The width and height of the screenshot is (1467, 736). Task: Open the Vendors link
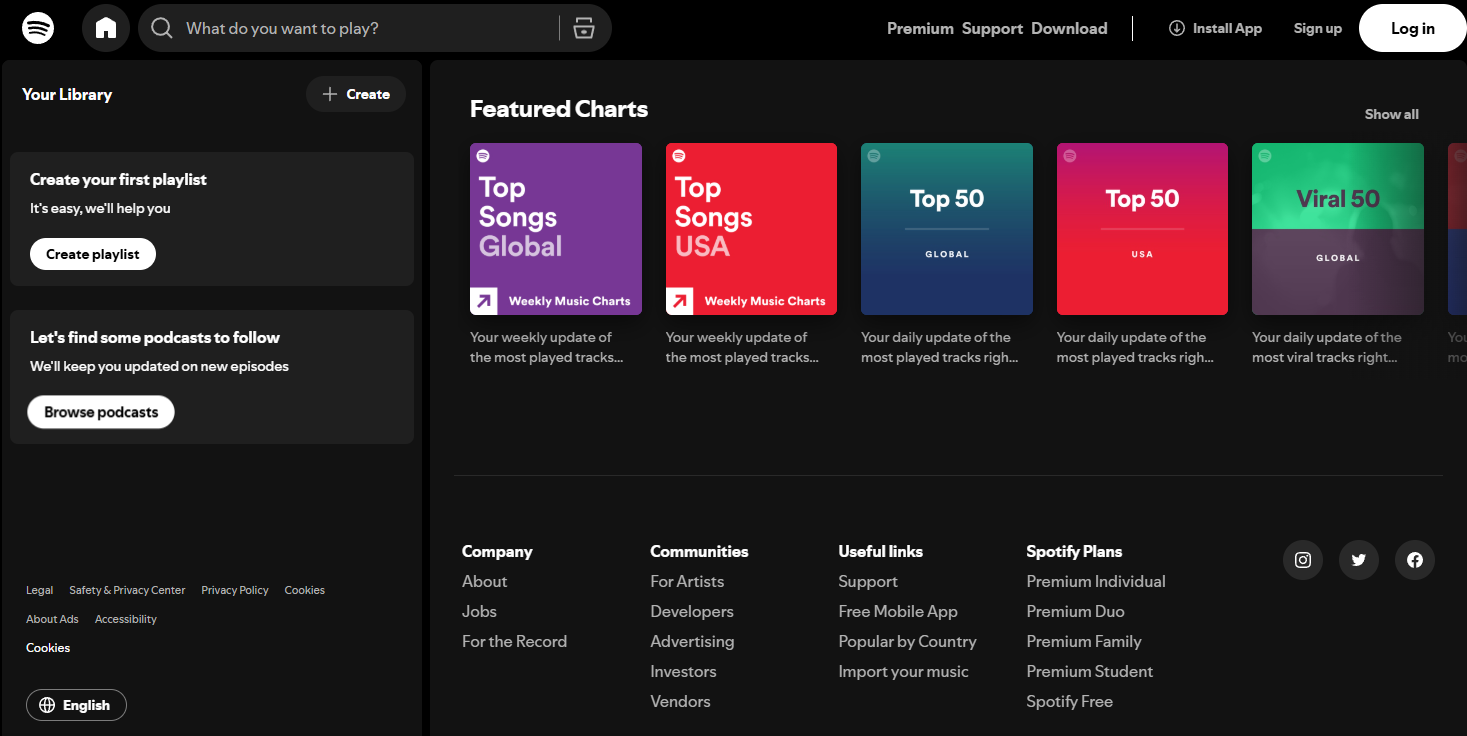tap(680, 701)
